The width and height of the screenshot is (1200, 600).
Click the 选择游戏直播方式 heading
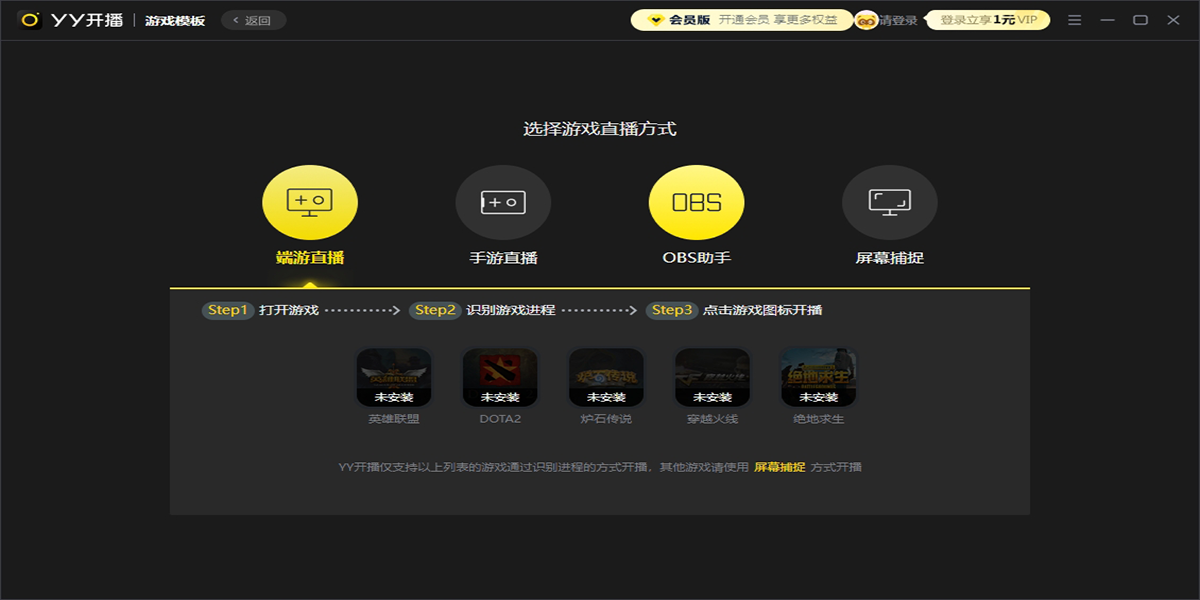coord(600,129)
